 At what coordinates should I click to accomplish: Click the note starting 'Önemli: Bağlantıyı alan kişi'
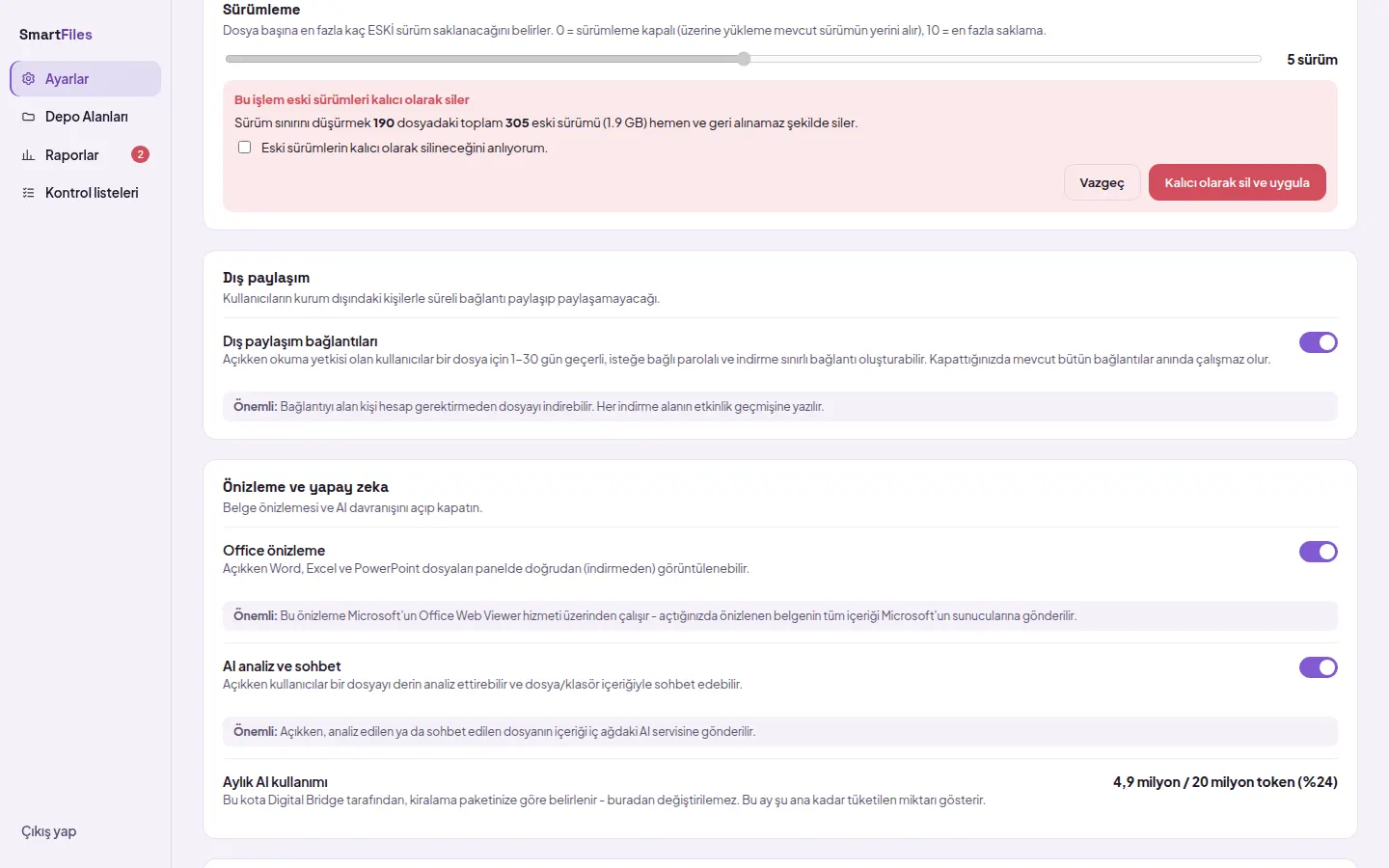(x=780, y=406)
